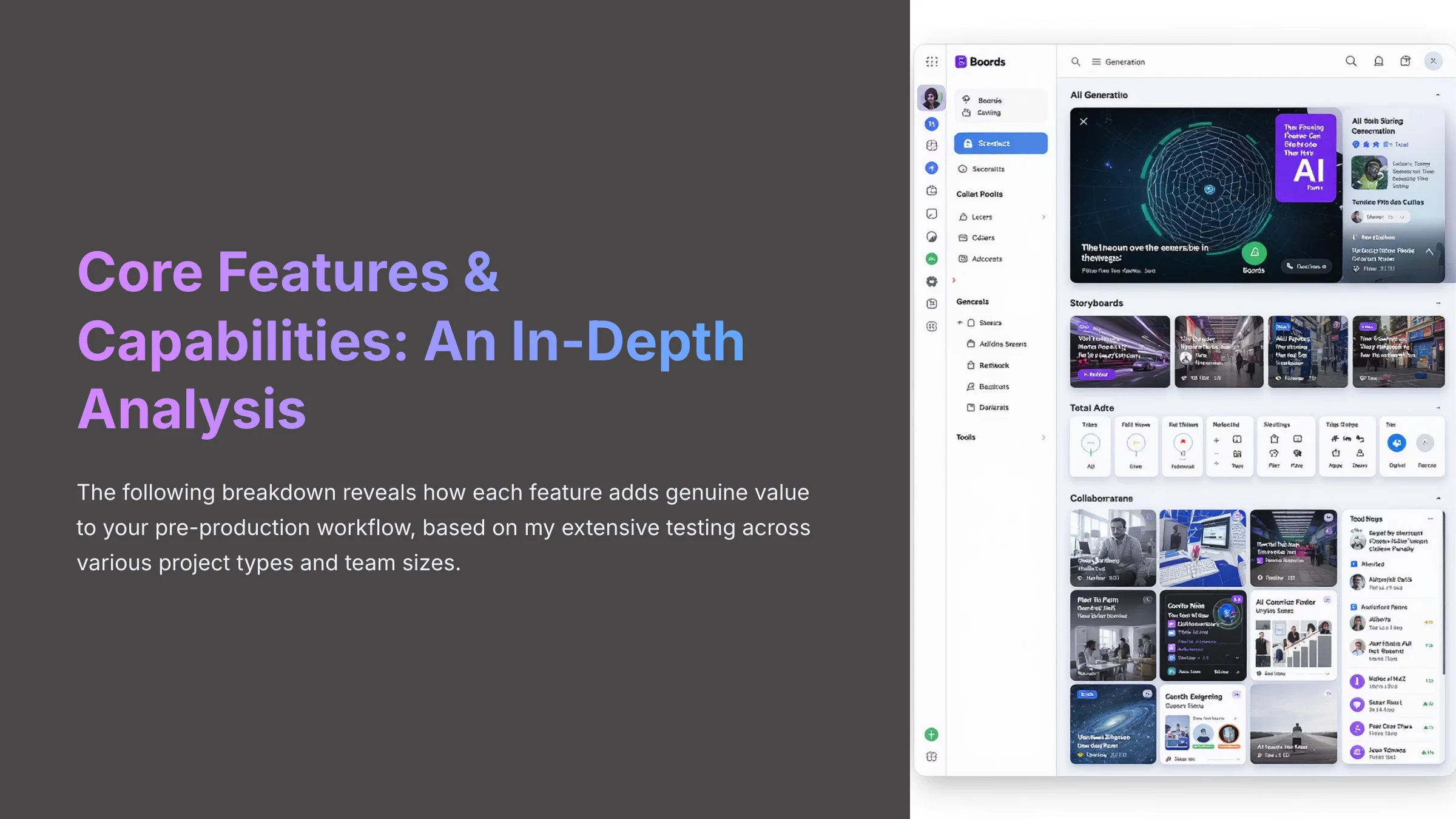
Task: Click the small red sidebar arrow
Action: point(954,280)
